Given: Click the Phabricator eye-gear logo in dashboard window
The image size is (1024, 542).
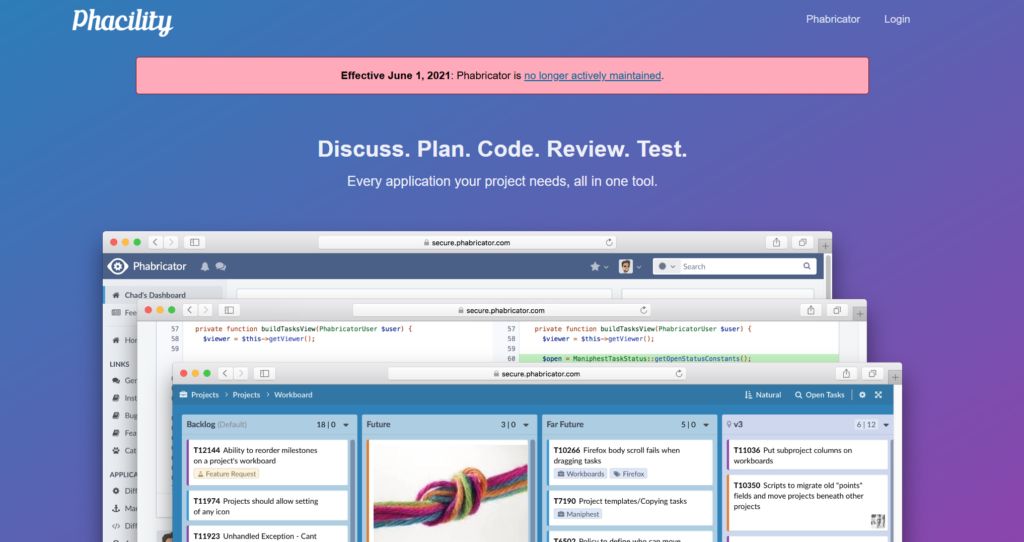Looking at the screenshot, I should pos(118,266).
